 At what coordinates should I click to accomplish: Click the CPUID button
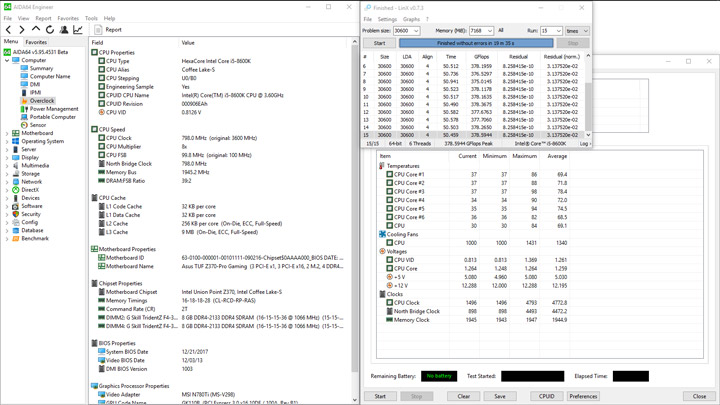pos(546,396)
